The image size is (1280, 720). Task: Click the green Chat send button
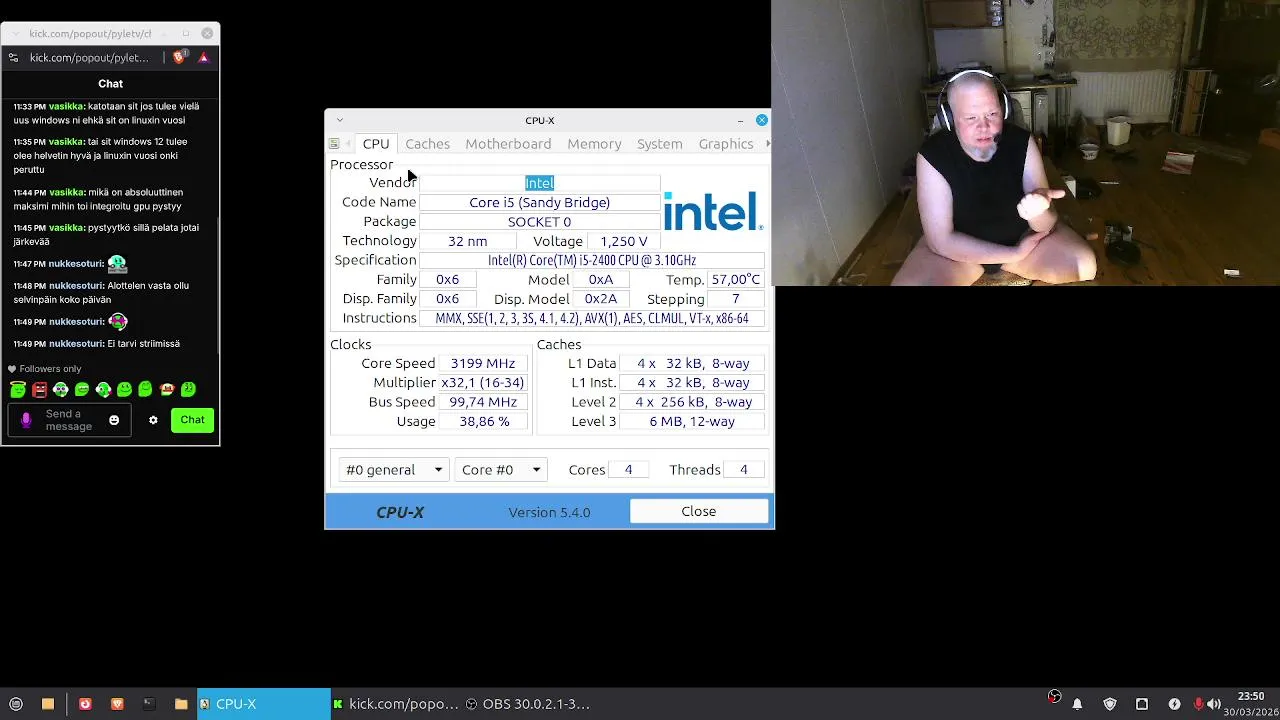point(192,420)
